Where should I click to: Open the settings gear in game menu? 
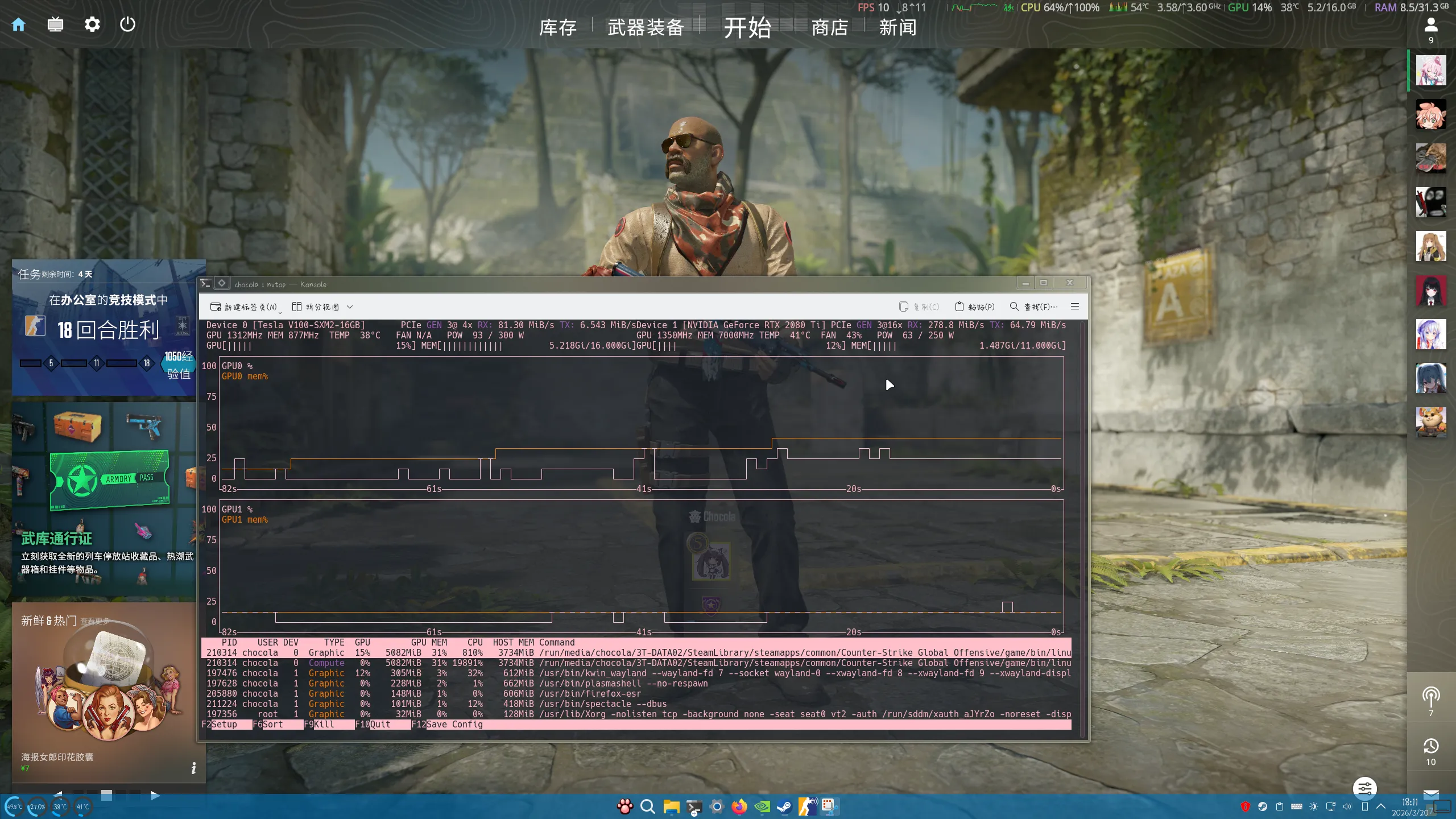[92, 24]
